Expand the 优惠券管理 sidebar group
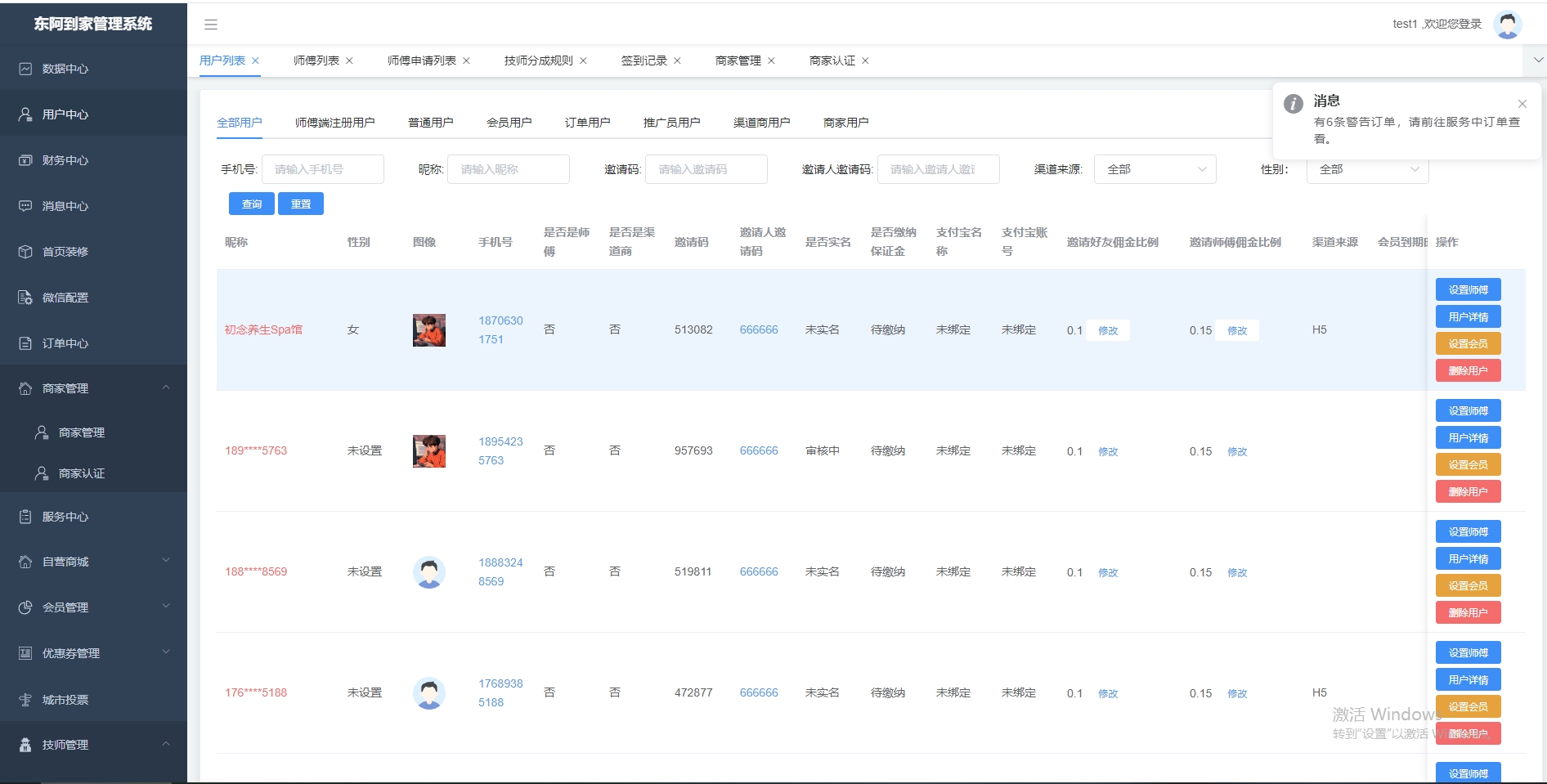 [x=166, y=652]
